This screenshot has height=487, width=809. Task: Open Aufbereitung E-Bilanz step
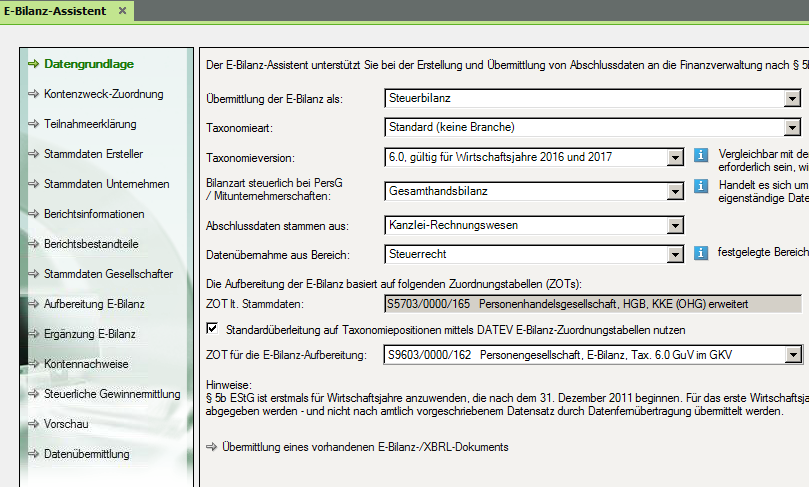tap(94, 303)
